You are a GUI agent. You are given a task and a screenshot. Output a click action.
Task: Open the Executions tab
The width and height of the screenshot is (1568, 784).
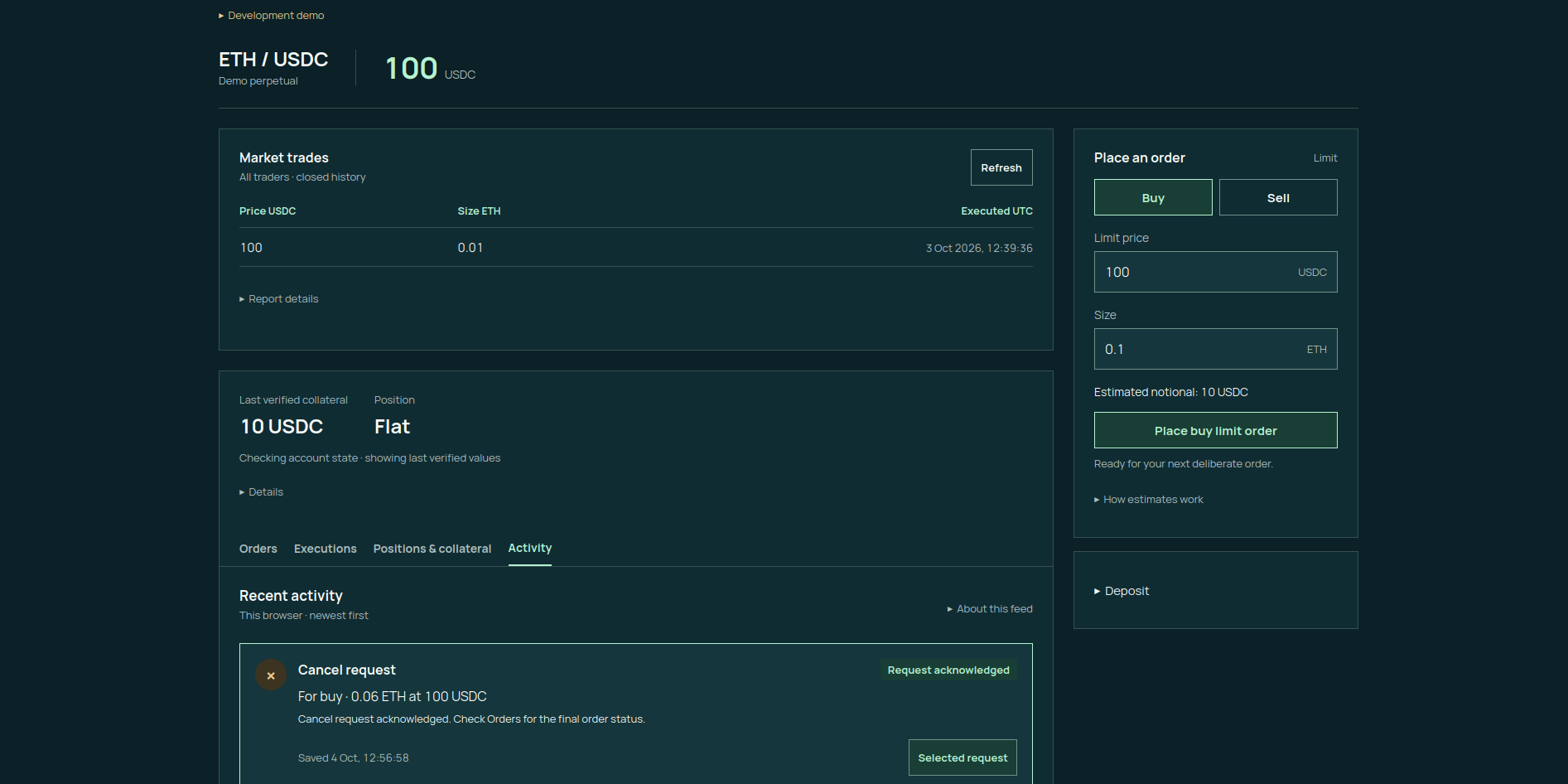tap(326, 549)
